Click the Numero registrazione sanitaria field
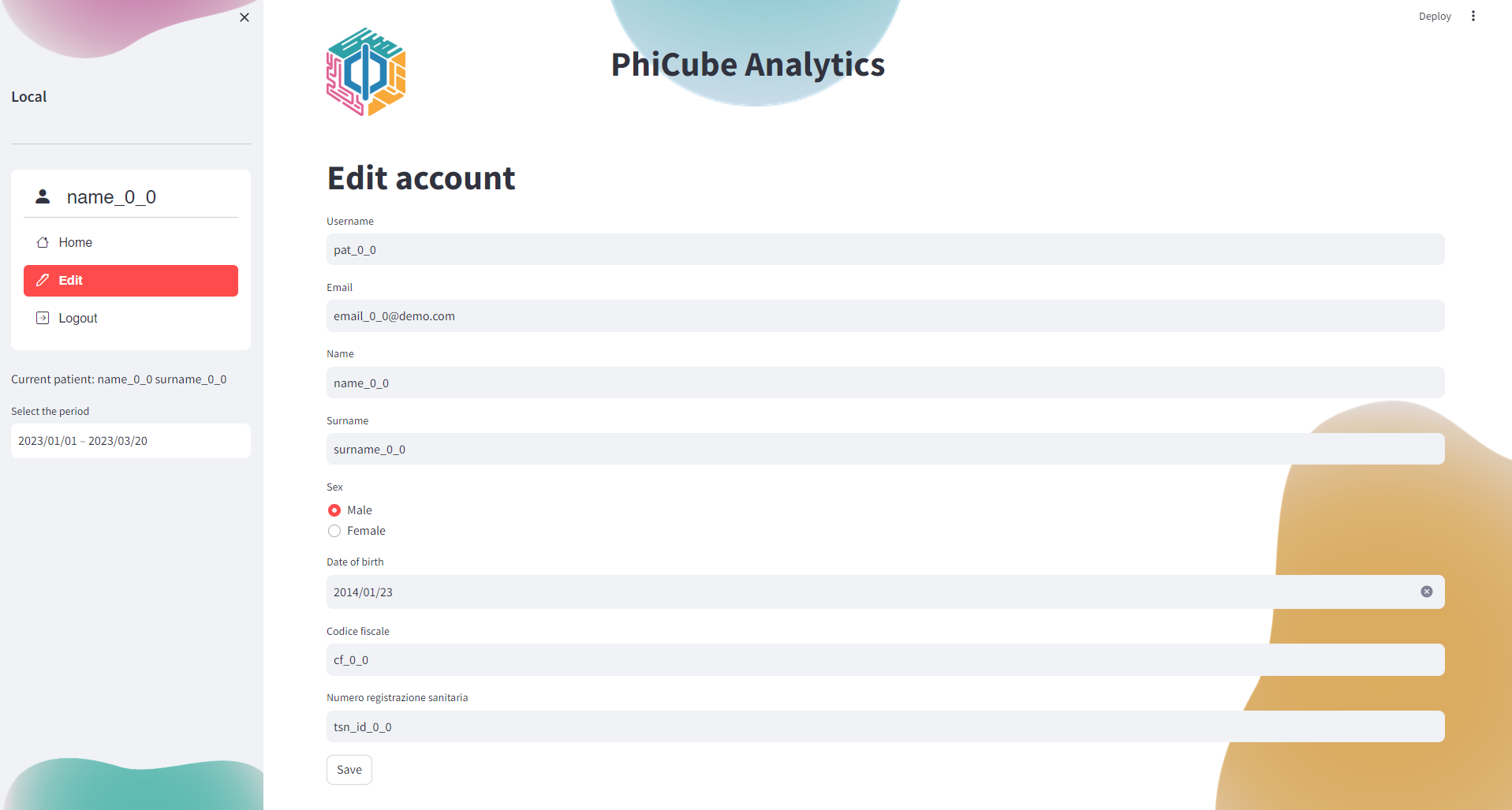 (885, 726)
